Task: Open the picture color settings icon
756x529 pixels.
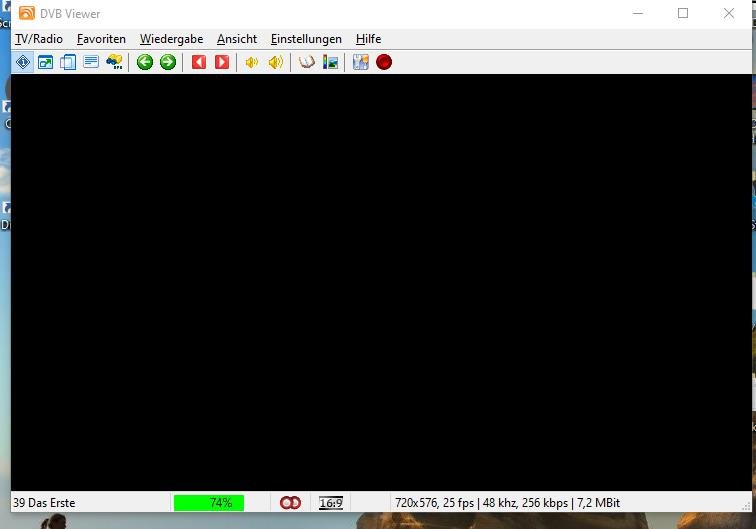Action: click(330, 62)
